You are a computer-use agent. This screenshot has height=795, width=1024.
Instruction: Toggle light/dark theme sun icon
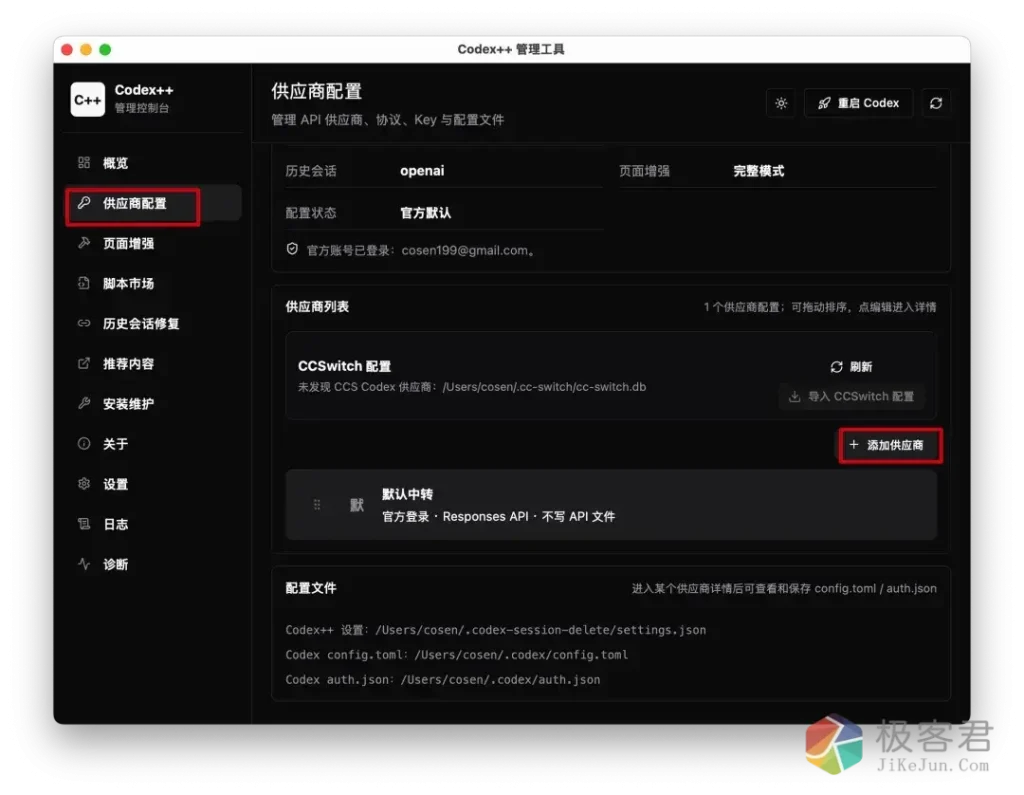pyautogui.click(x=781, y=103)
